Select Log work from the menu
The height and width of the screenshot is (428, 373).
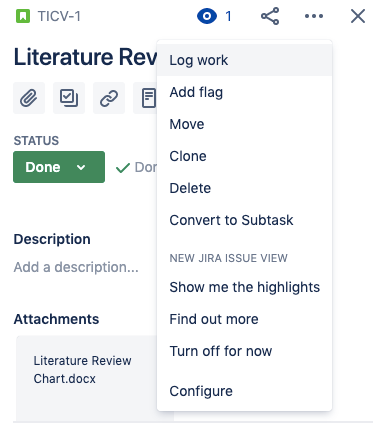(244, 60)
